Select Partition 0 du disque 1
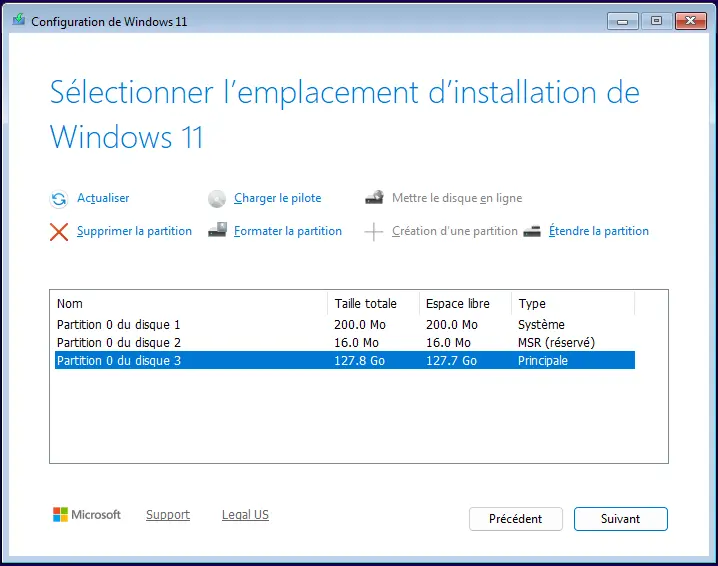 (x=118, y=325)
